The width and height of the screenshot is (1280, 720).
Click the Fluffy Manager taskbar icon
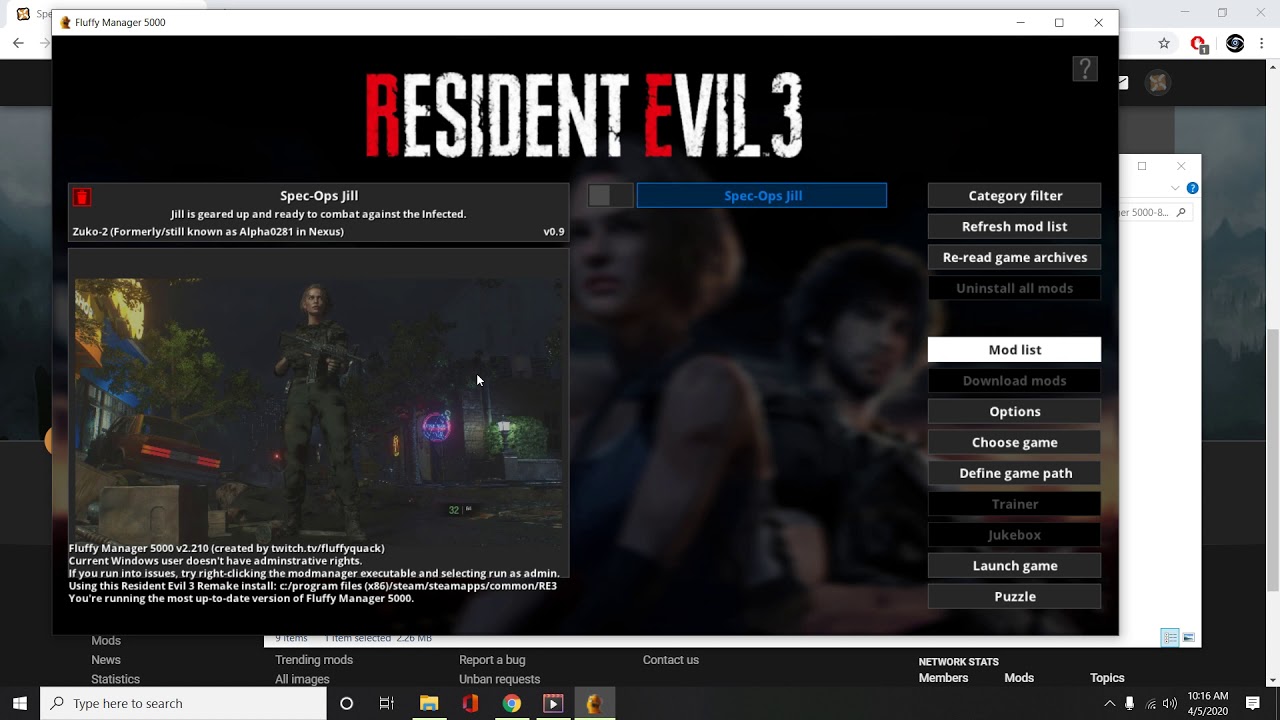click(x=594, y=704)
